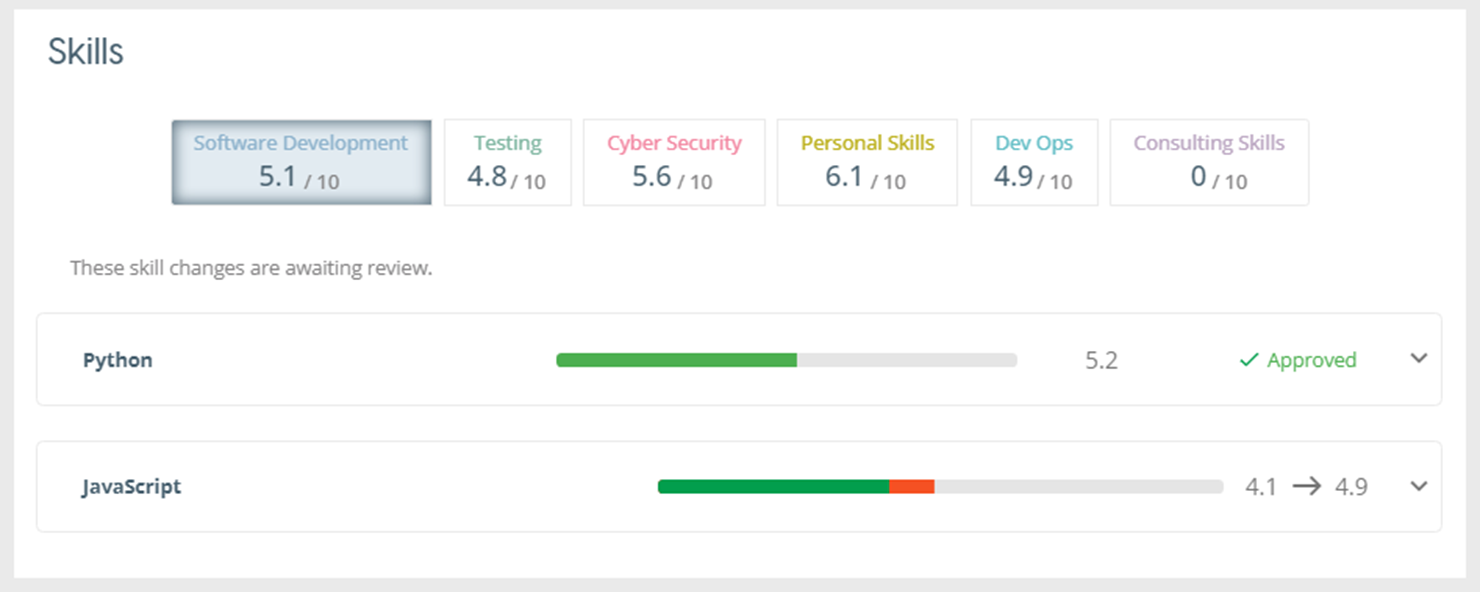Click the Approved status label
Screen dimensions: 1480x592
pos(1311,360)
